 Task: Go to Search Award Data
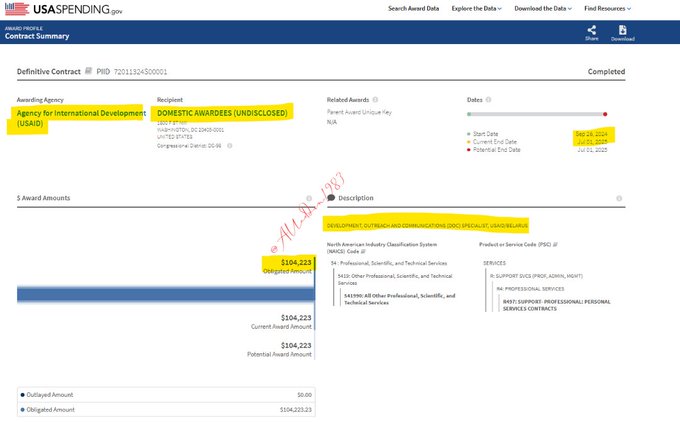pos(413,9)
